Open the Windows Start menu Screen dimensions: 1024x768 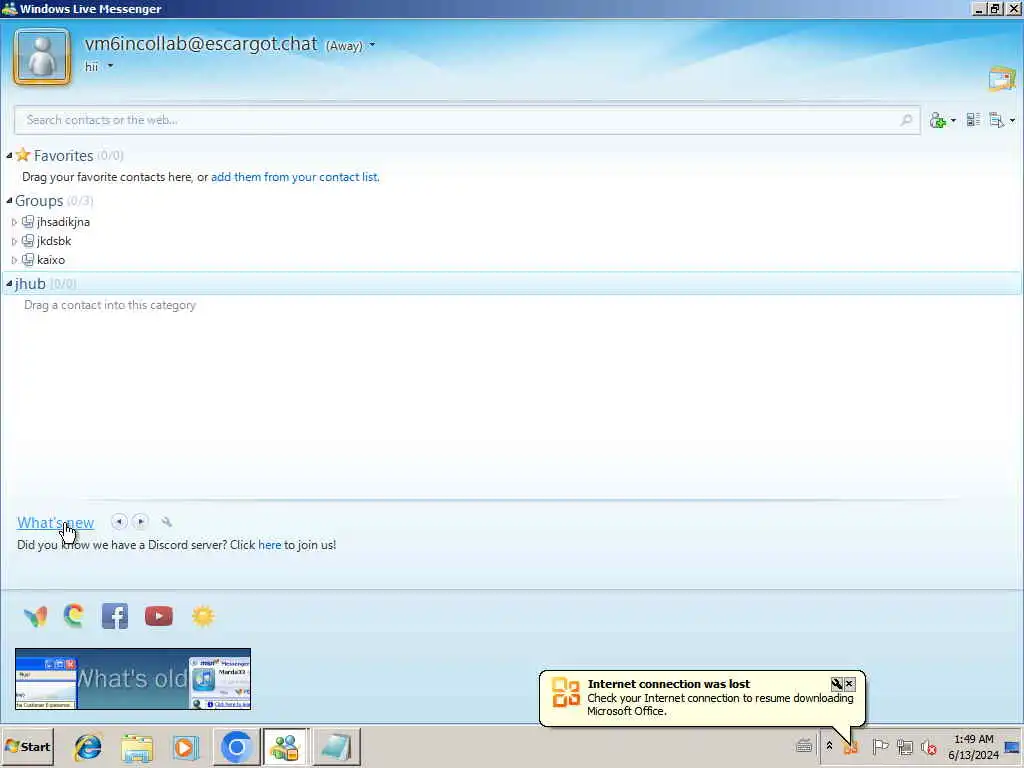coord(27,746)
